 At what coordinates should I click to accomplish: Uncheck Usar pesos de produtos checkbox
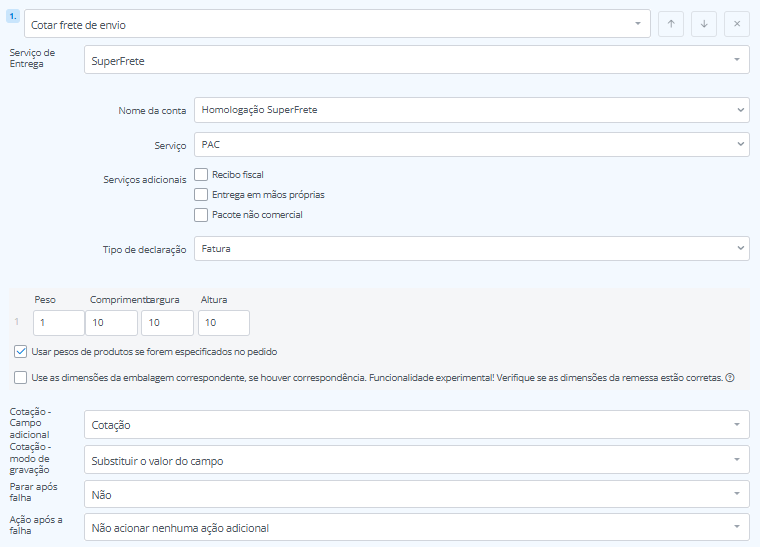pyautogui.click(x=21, y=352)
